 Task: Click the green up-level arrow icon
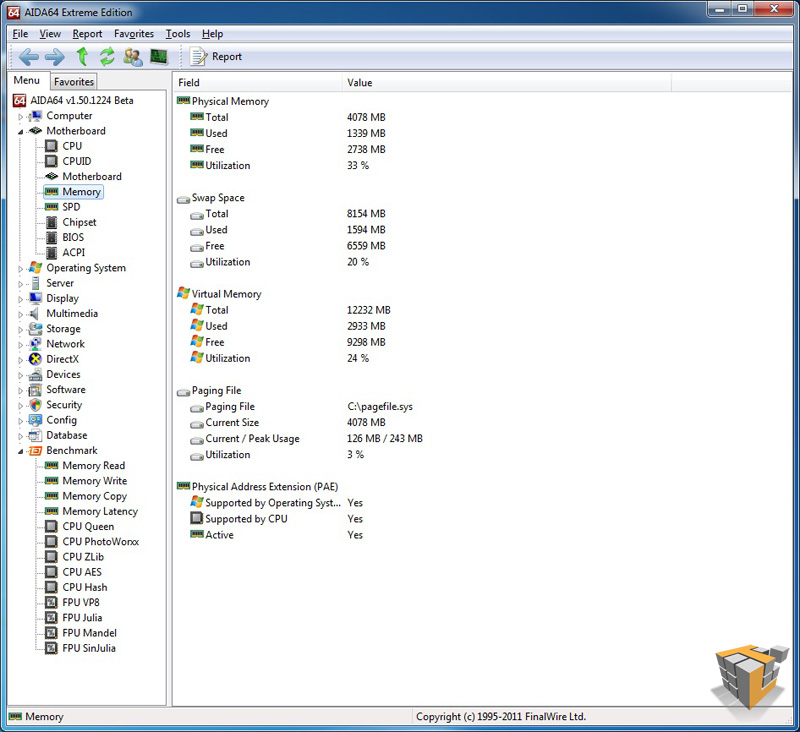pos(82,56)
